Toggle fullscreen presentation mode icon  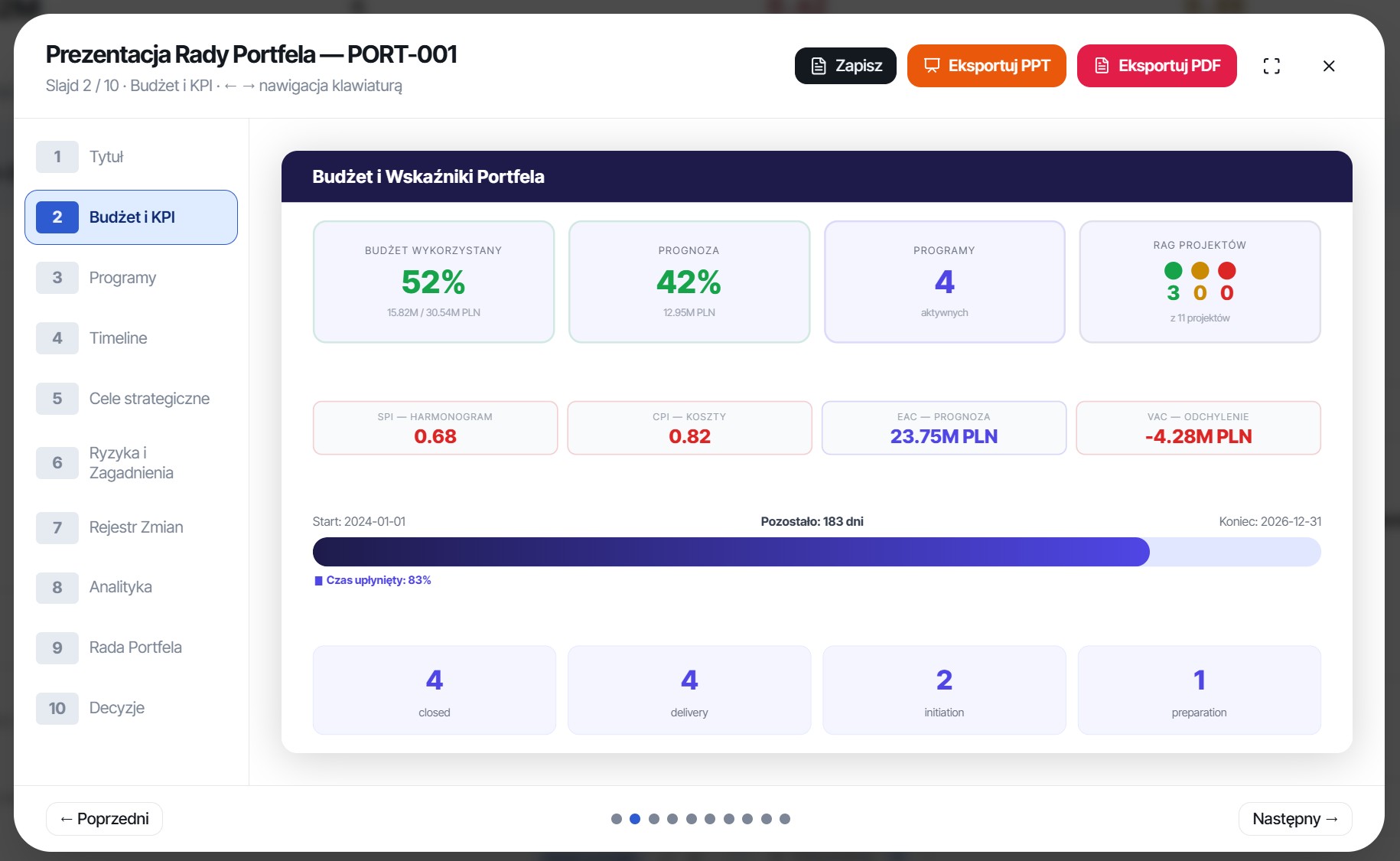tap(1271, 66)
